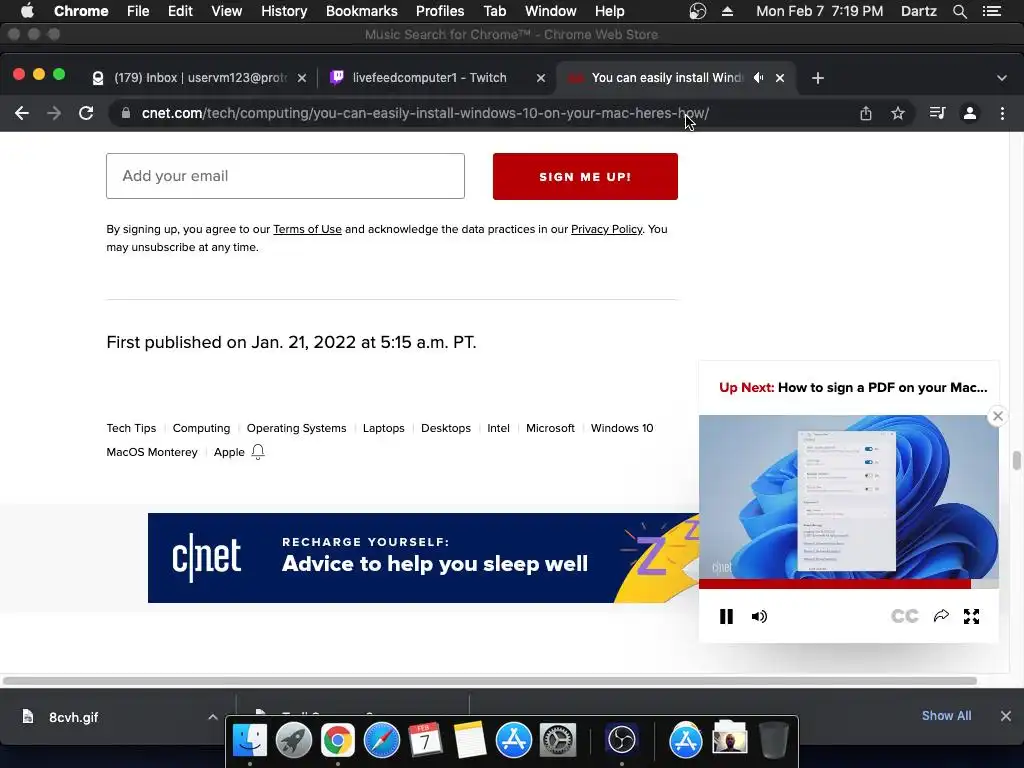The height and width of the screenshot is (768, 1024).
Task: Open a new tab
Action: pos(818,78)
